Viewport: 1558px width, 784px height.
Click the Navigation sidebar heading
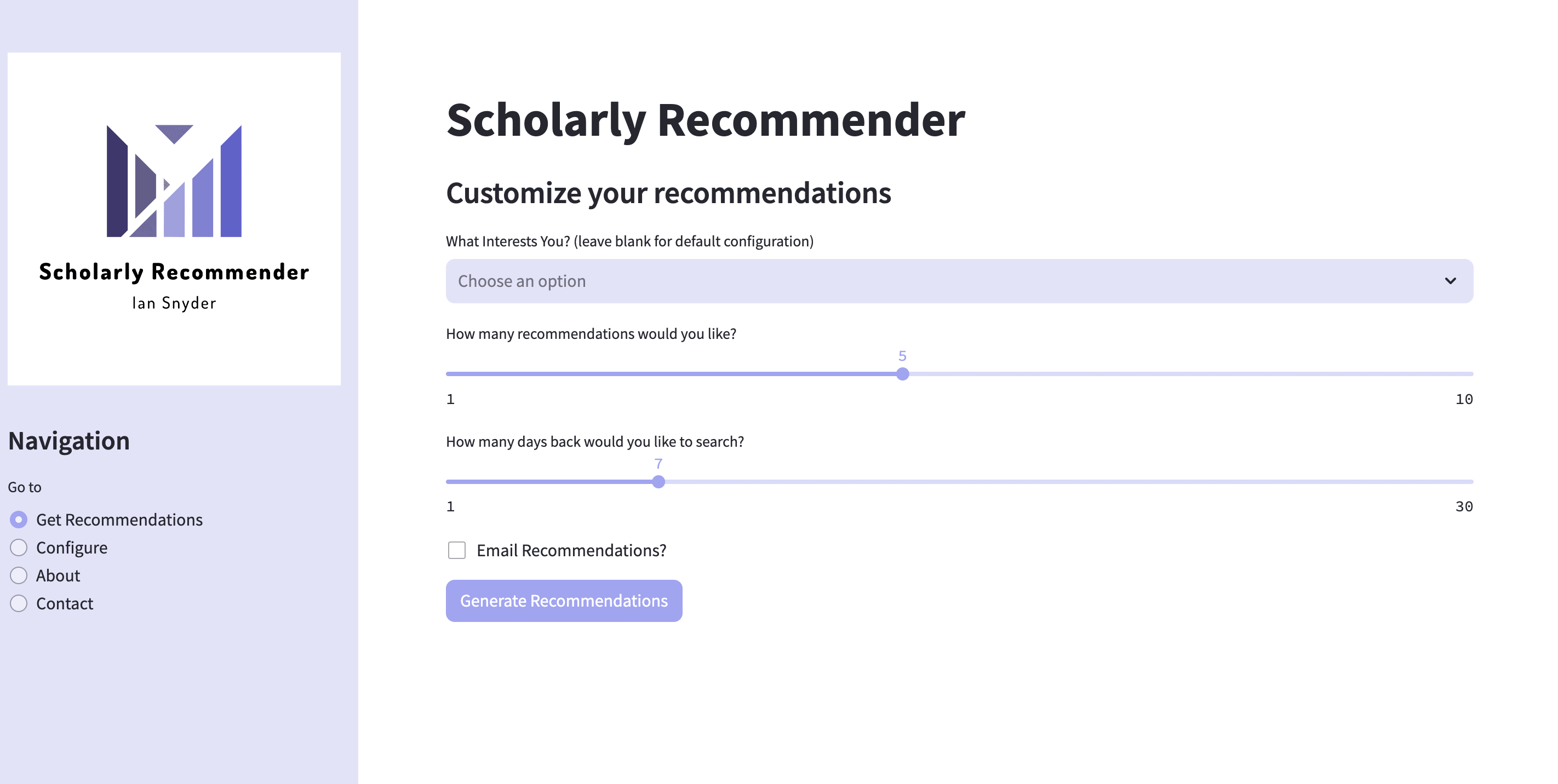tap(69, 441)
